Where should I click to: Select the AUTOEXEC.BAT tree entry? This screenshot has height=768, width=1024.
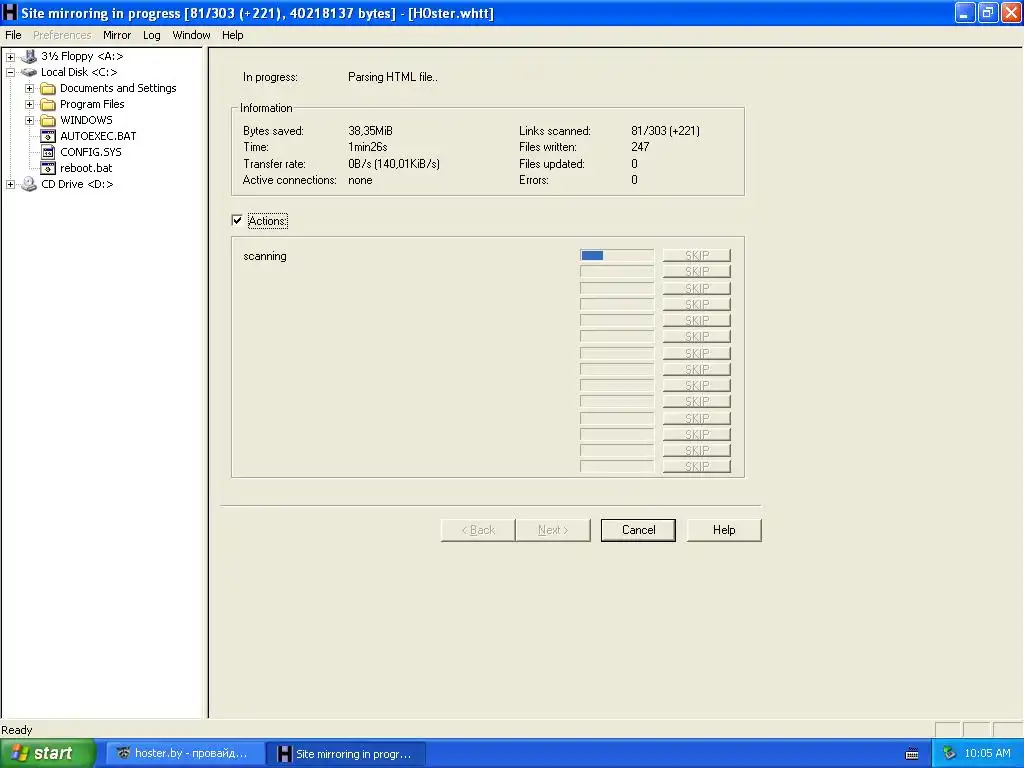coord(98,136)
